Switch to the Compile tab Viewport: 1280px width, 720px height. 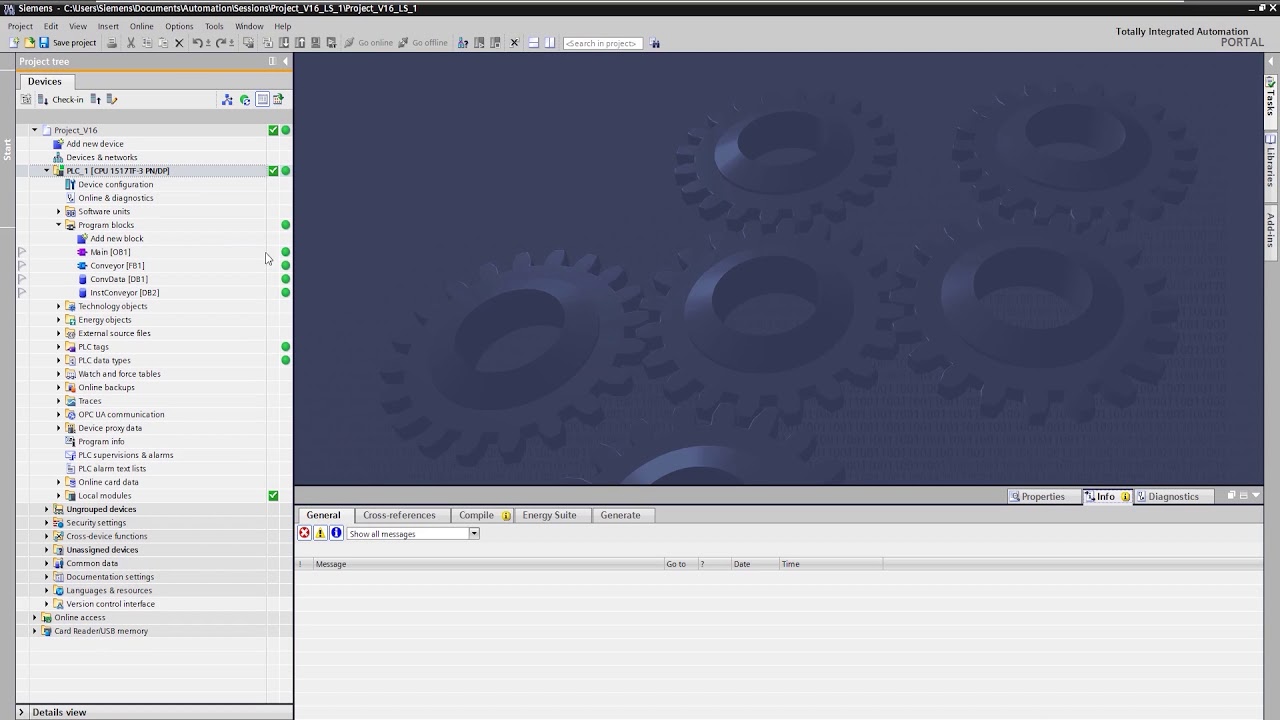(484, 515)
